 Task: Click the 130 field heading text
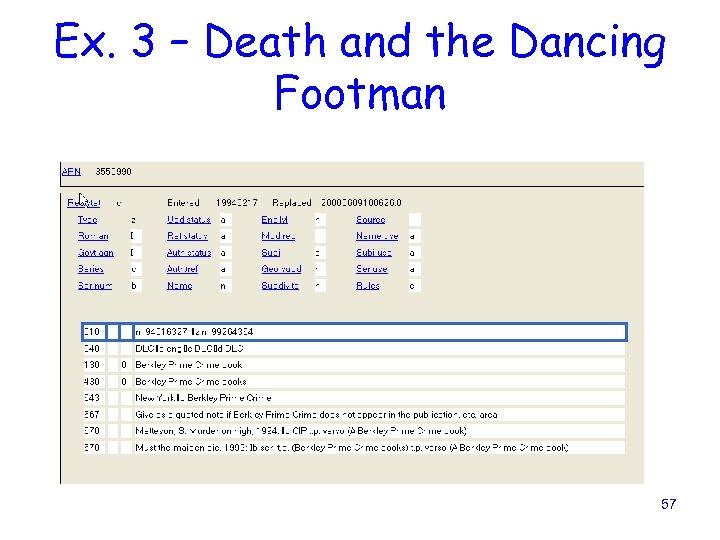pyautogui.click(x=379, y=365)
